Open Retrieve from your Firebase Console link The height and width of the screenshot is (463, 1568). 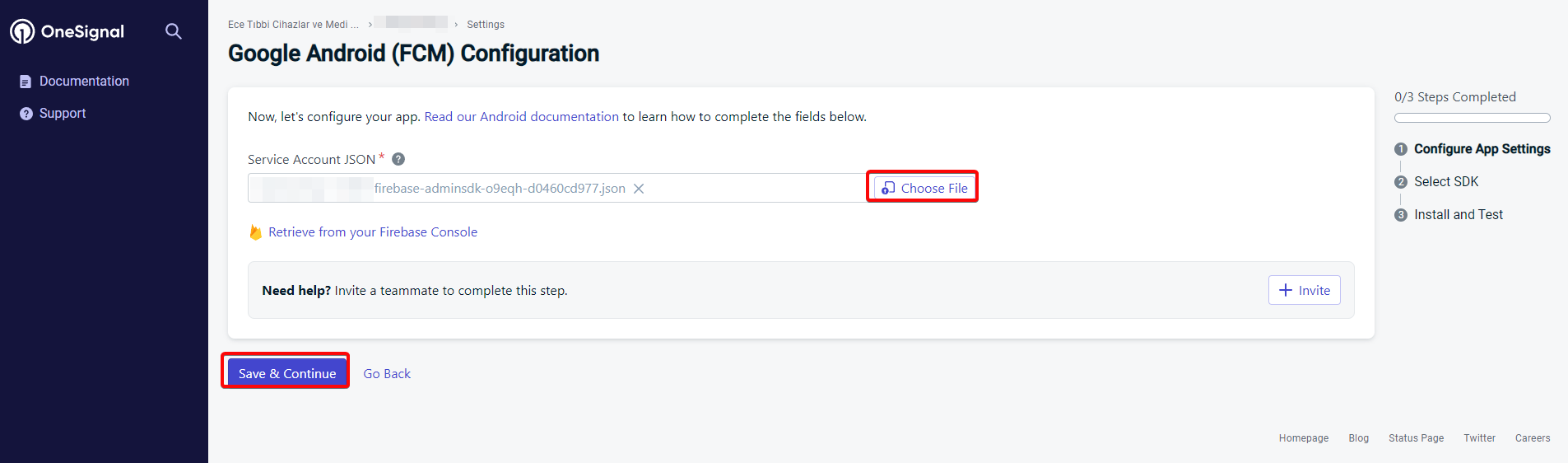point(373,232)
